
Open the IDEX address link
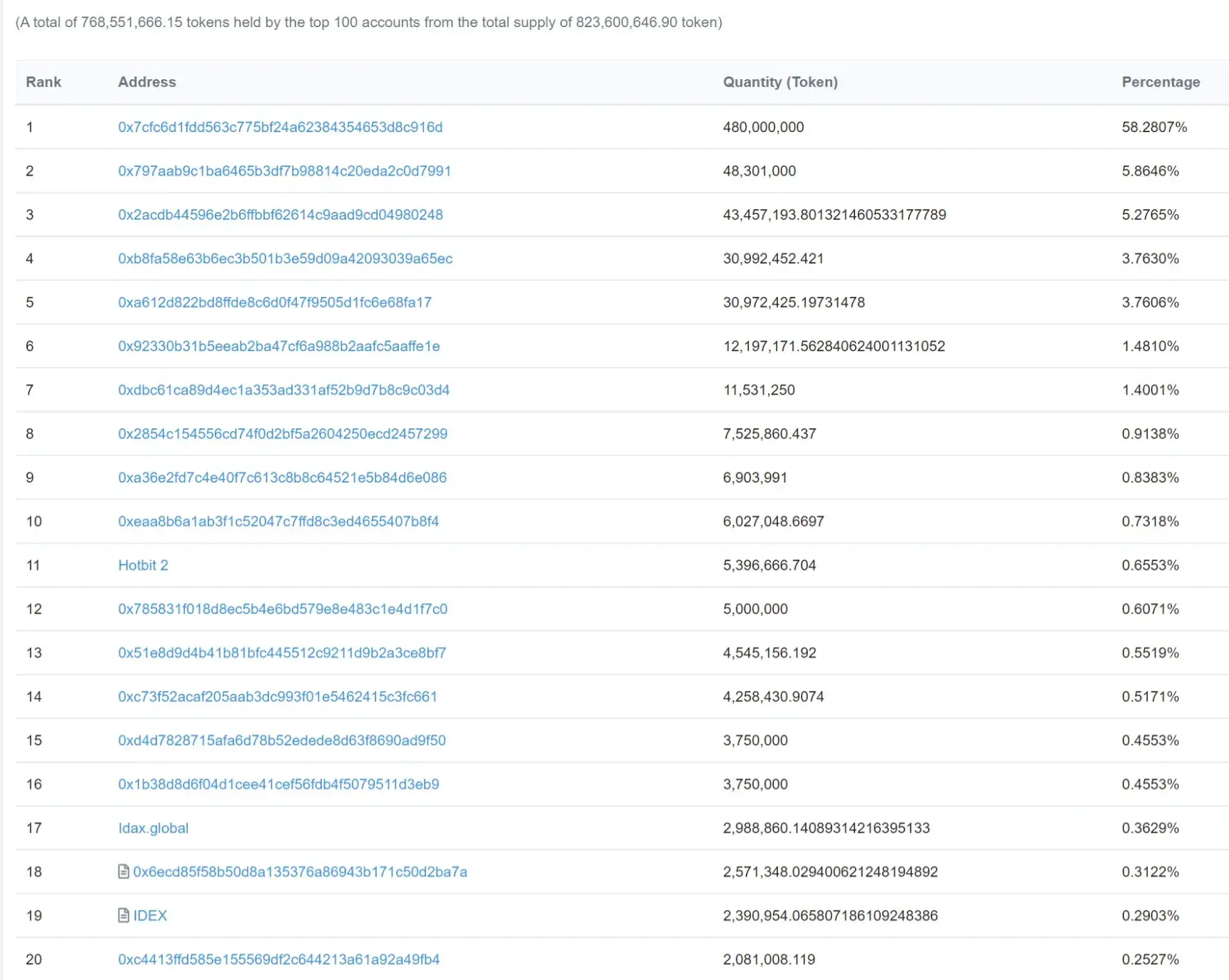coord(150,916)
